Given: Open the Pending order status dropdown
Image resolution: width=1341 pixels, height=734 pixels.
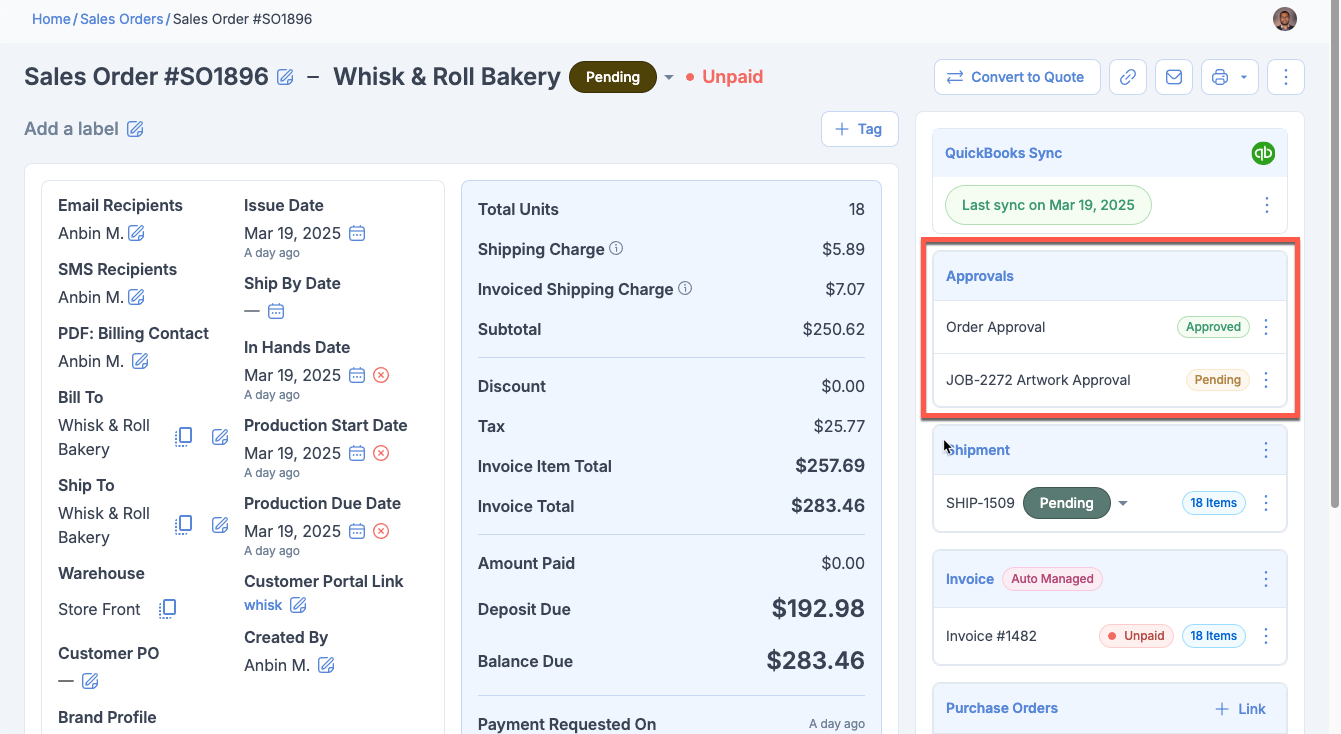Looking at the screenshot, I should tap(669, 77).
